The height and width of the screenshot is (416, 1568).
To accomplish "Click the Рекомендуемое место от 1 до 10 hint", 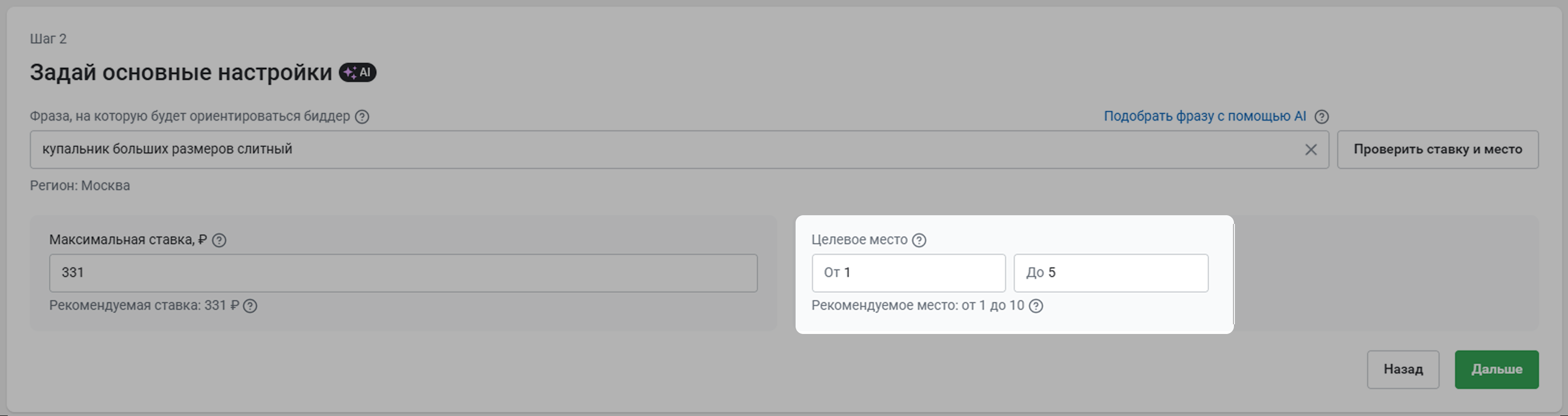I will (x=918, y=305).
